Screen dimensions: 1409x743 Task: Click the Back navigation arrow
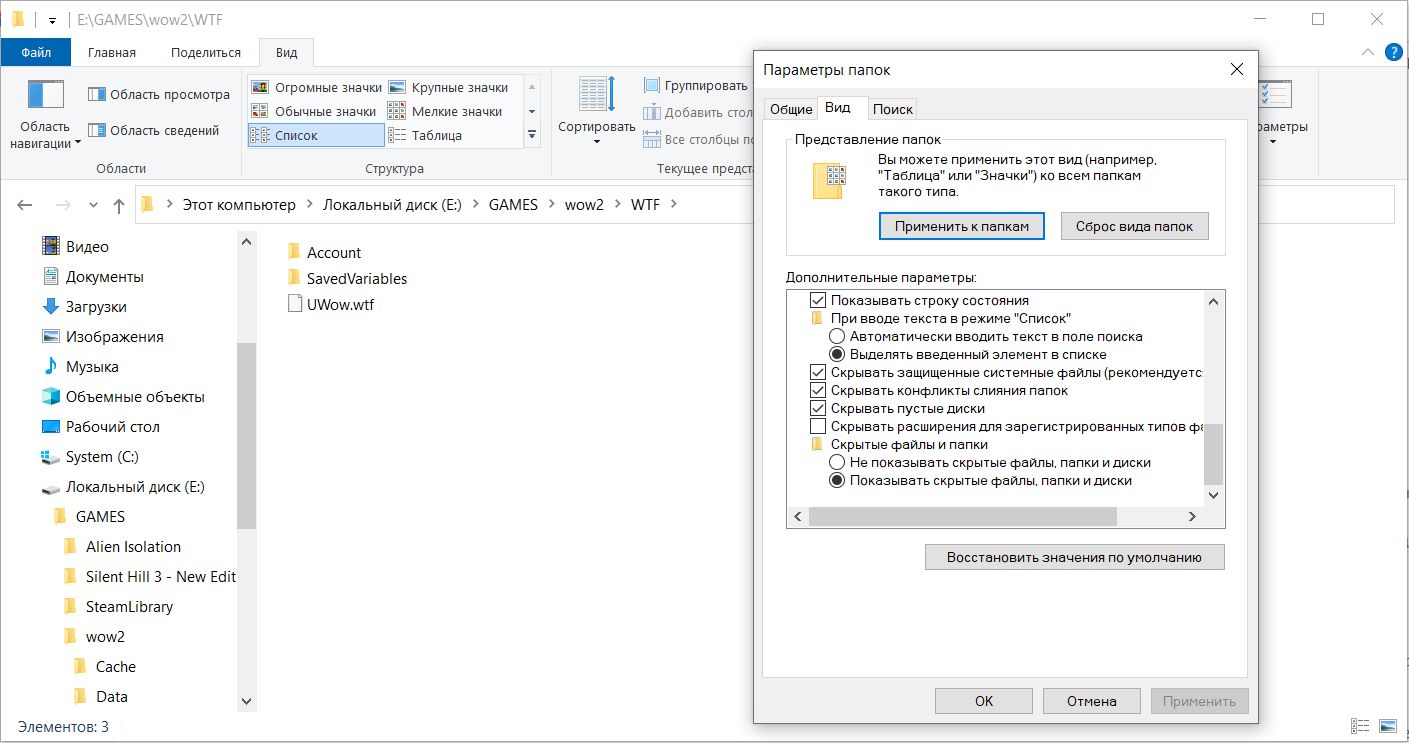(x=25, y=205)
